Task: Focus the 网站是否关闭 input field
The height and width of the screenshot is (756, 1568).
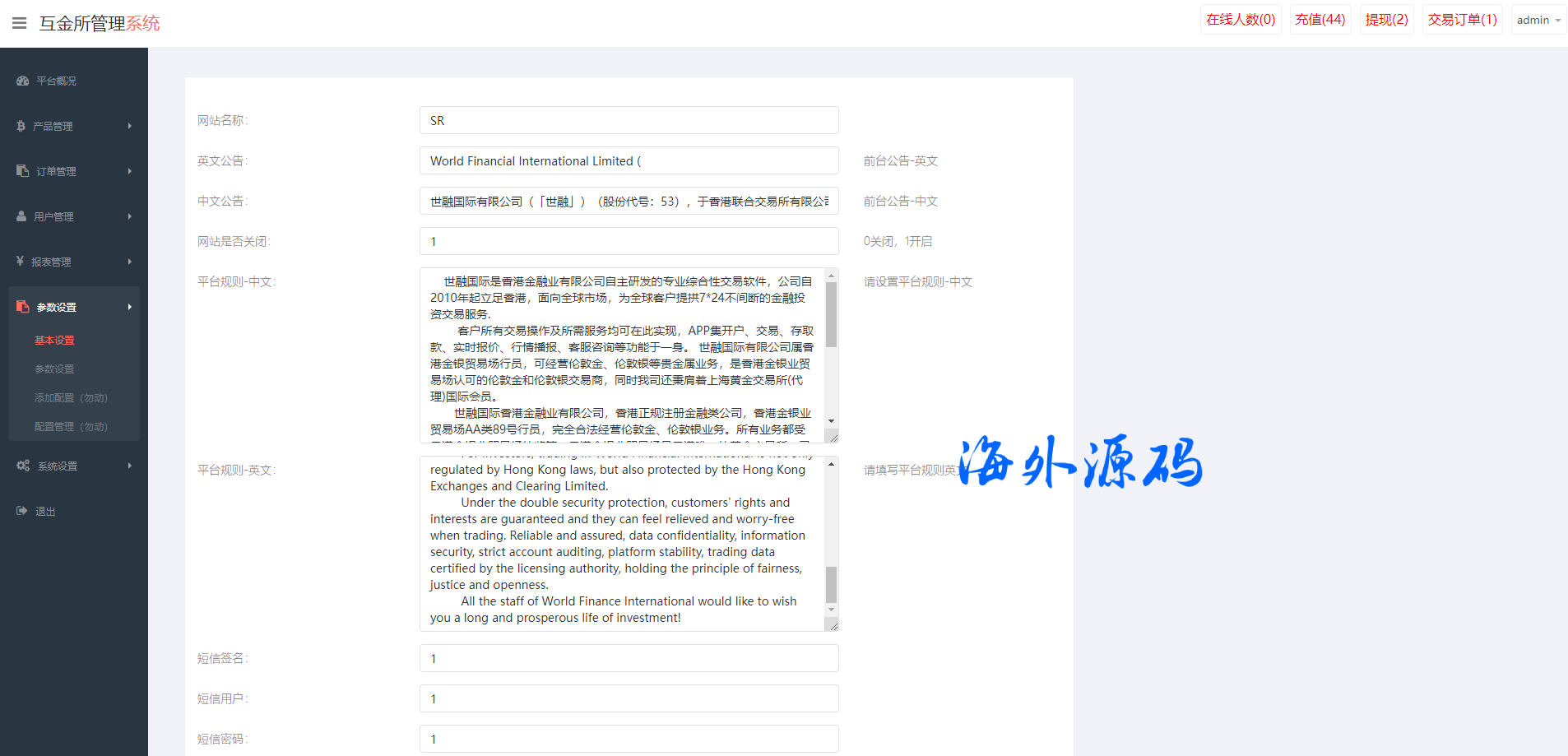Action: pyautogui.click(x=629, y=241)
